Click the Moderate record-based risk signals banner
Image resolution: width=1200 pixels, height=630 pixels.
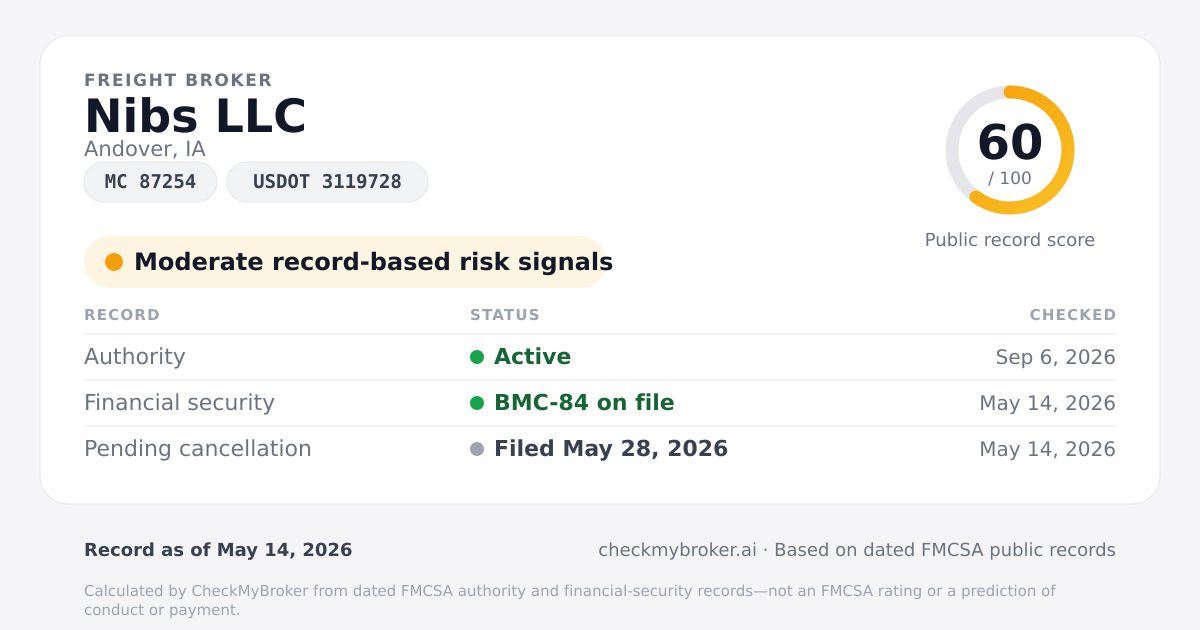(345, 262)
